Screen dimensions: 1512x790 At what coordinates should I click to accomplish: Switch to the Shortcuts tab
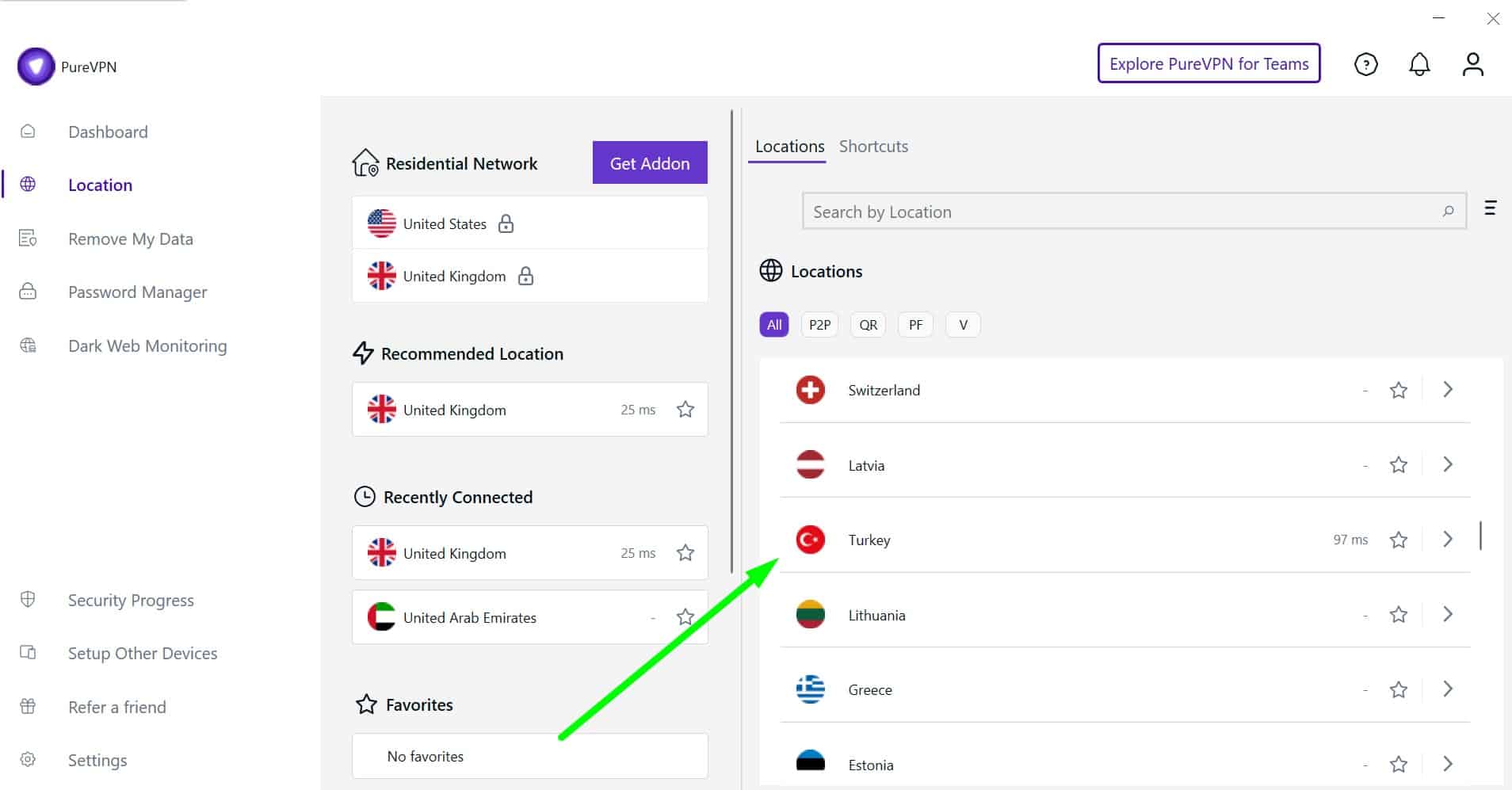tap(873, 147)
